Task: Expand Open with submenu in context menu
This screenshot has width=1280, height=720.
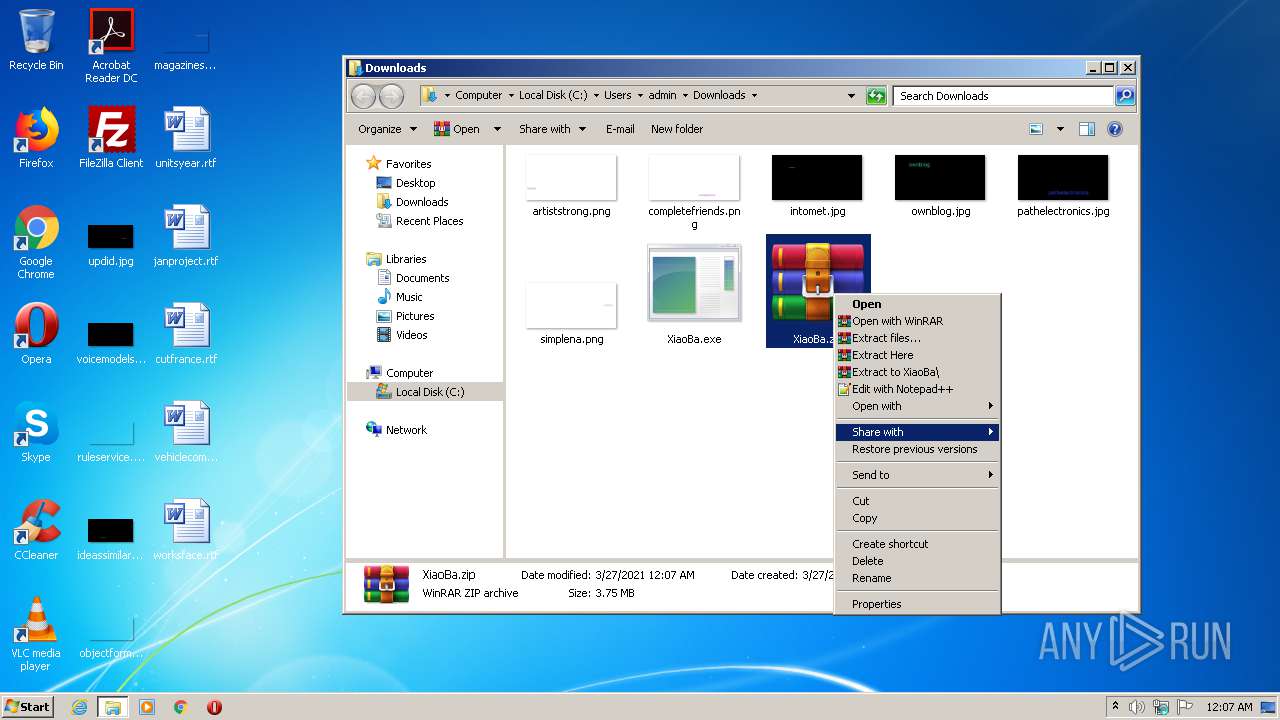Action: coord(917,406)
